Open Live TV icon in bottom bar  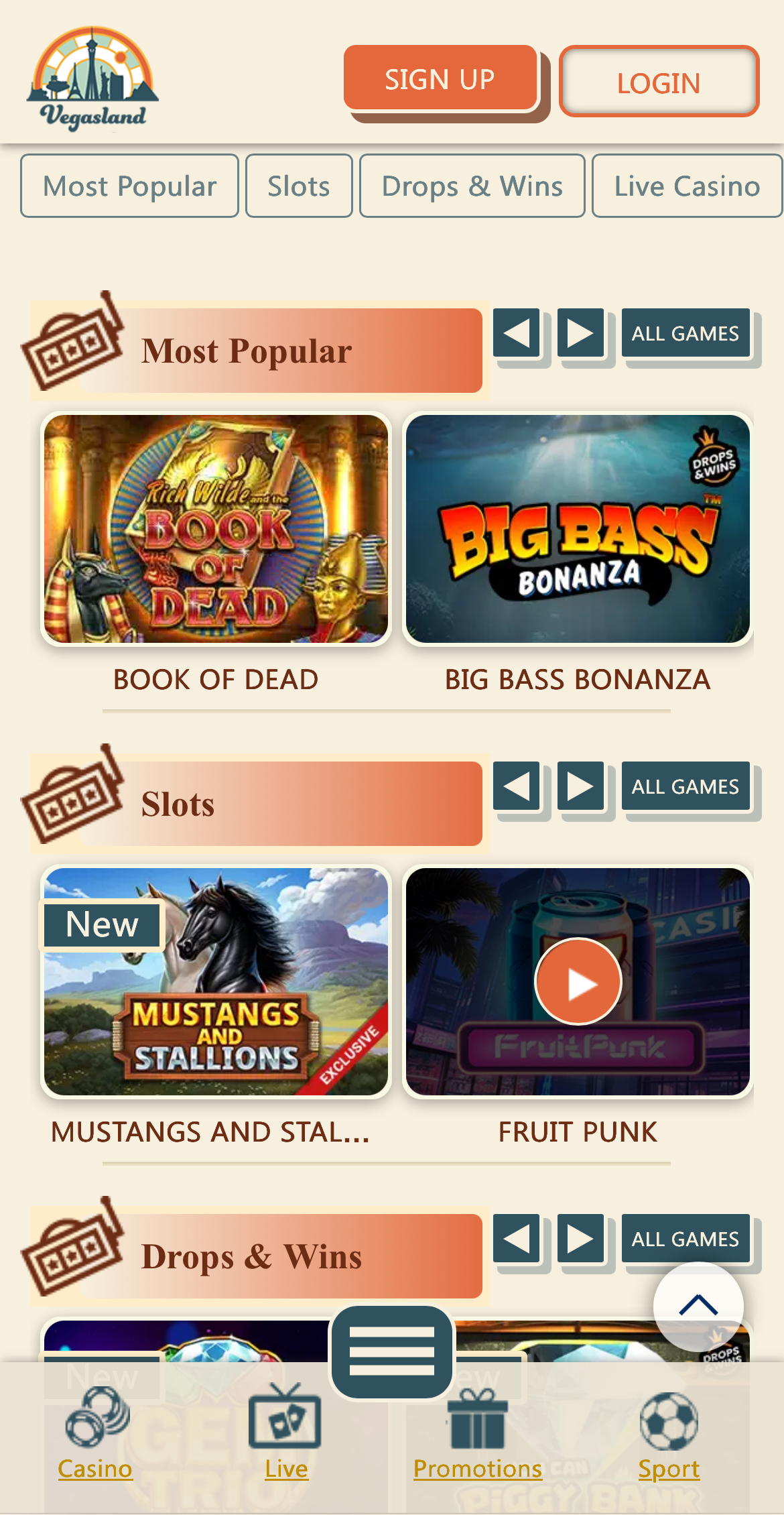(285, 1416)
